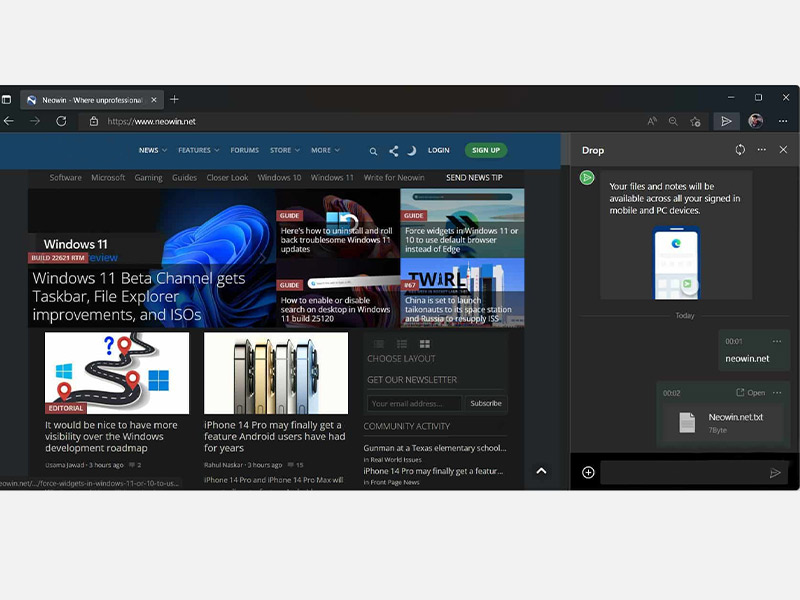Screen dimensions: 800x600
Task: Open search on desktop build 25120 guide
Action: click(335, 309)
